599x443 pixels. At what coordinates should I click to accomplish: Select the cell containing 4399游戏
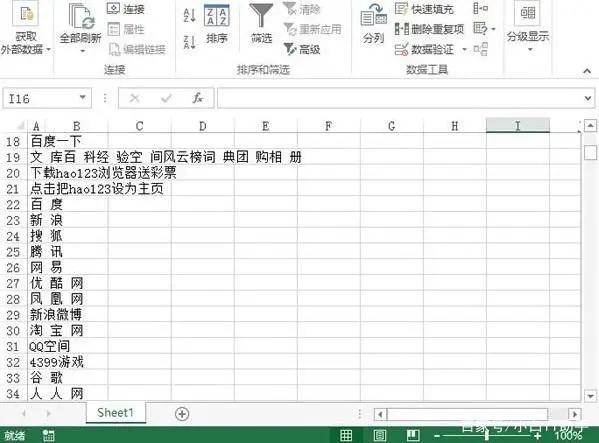[x=57, y=362]
